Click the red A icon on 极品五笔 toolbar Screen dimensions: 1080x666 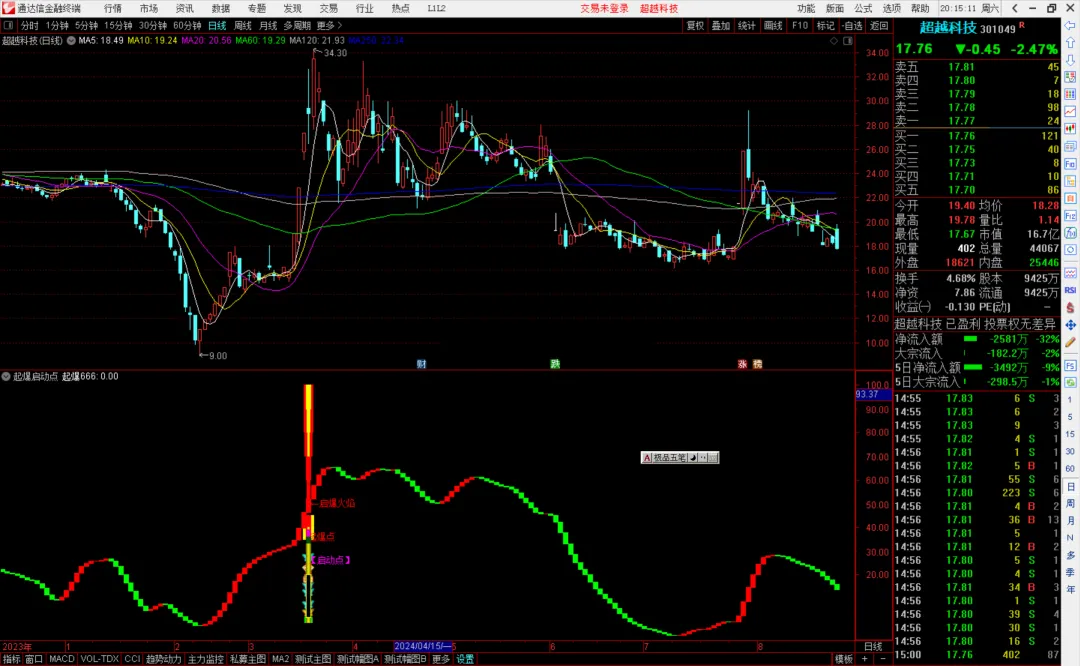[x=647, y=457]
